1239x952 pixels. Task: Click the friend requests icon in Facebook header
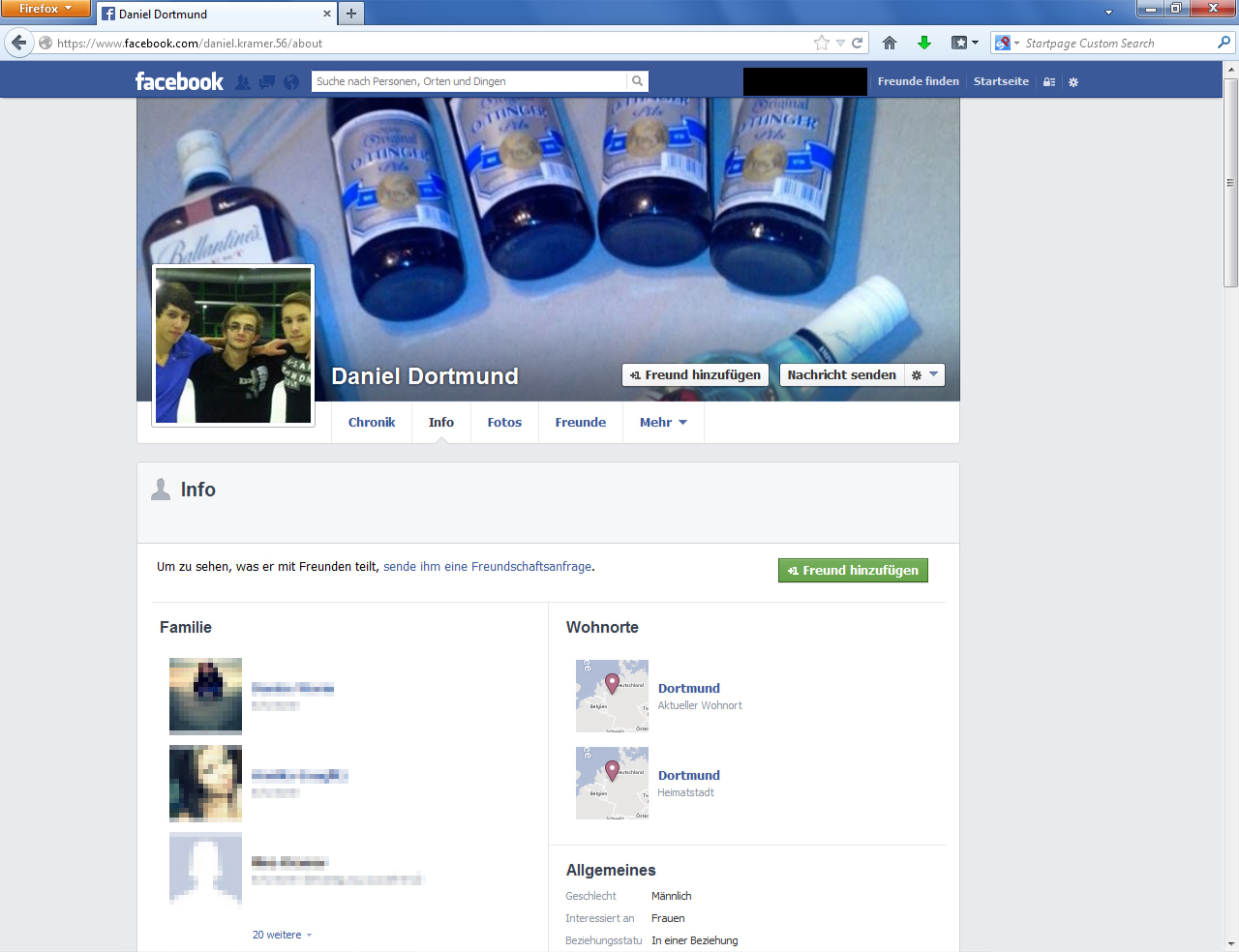tap(243, 82)
